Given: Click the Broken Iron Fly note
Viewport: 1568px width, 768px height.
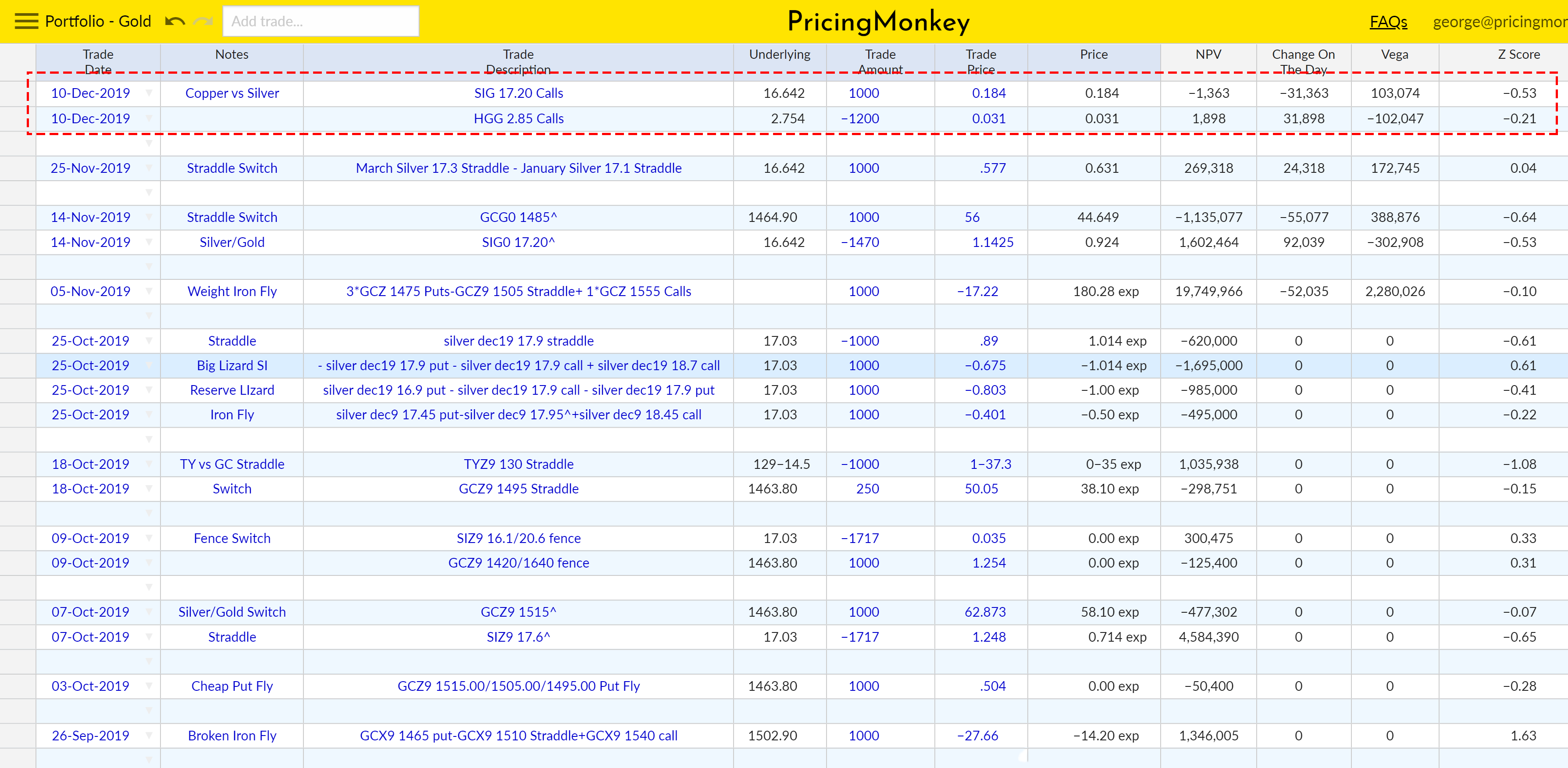Looking at the screenshot, I should coord(232,736).
